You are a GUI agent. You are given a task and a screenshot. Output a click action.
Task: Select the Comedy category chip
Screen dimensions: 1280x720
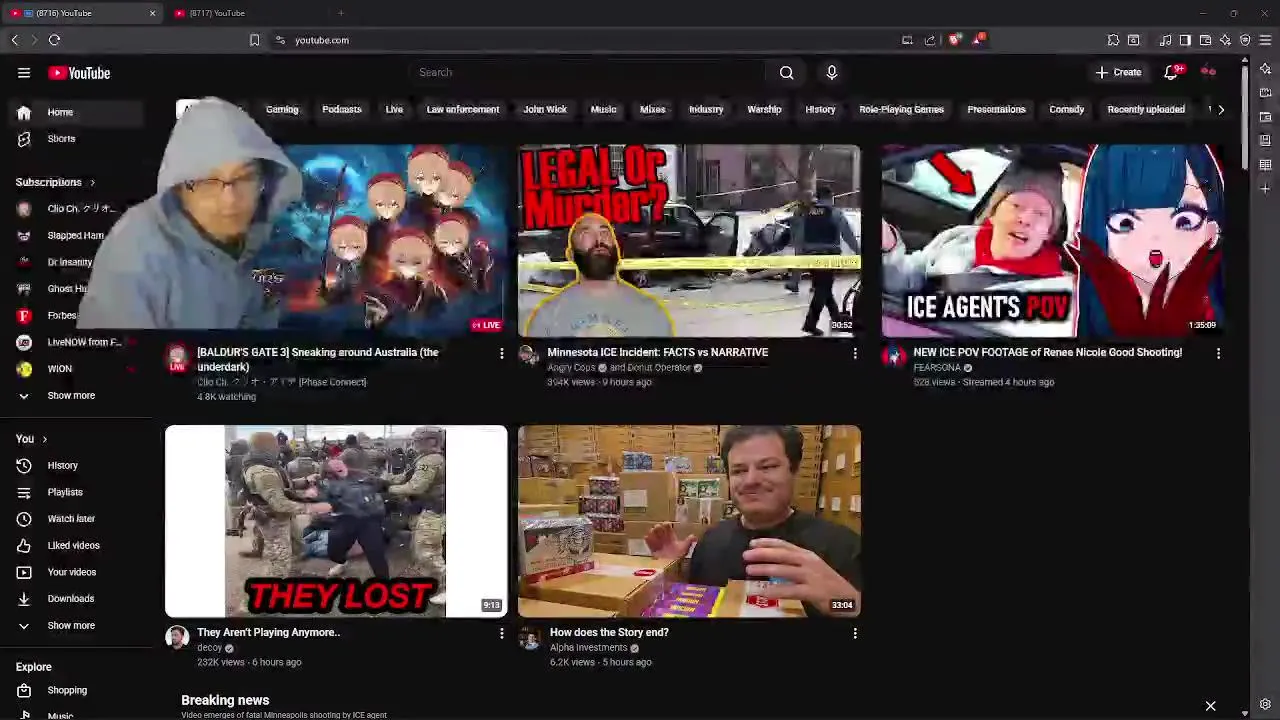[1066, 109]
